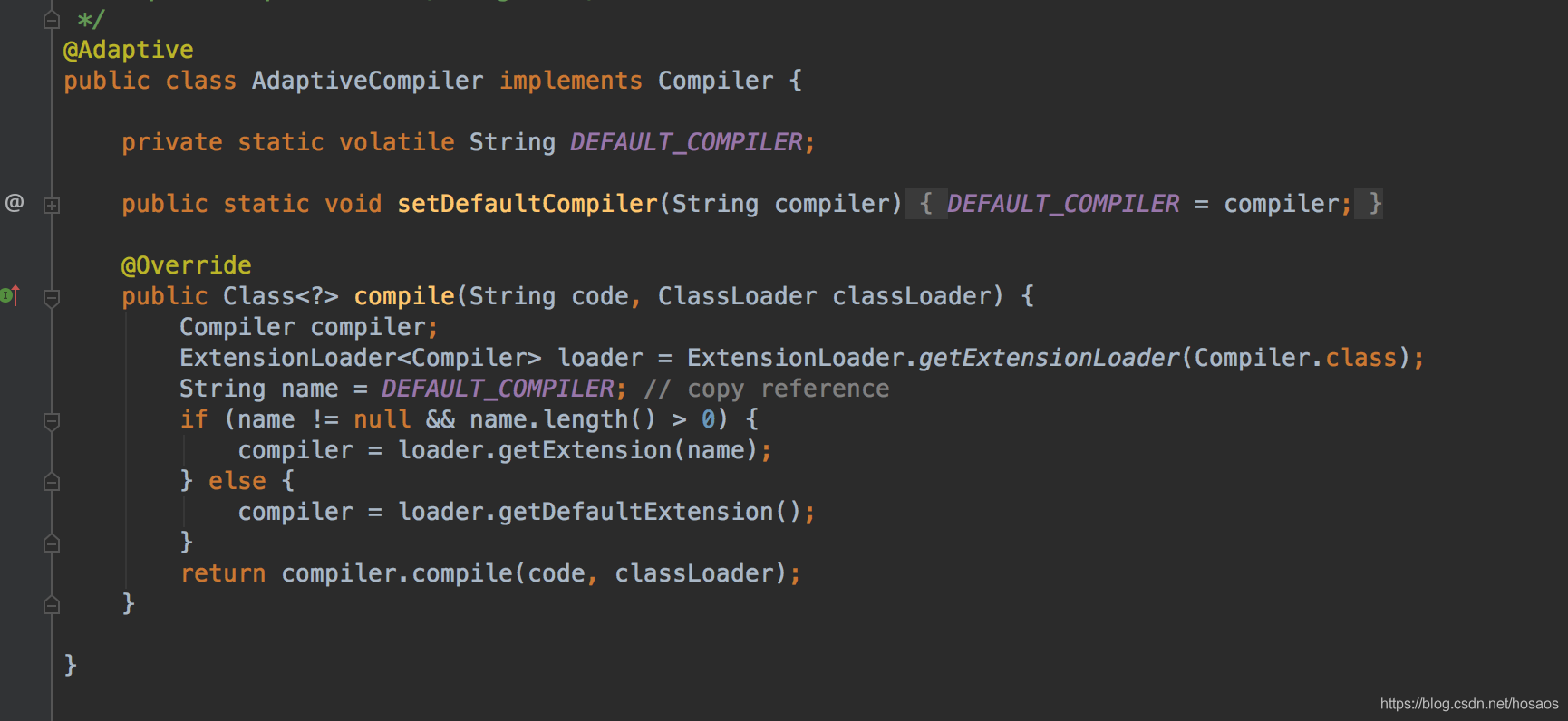
Task: Click the getDefaultExtension method call
Action: tap(635, 512)
